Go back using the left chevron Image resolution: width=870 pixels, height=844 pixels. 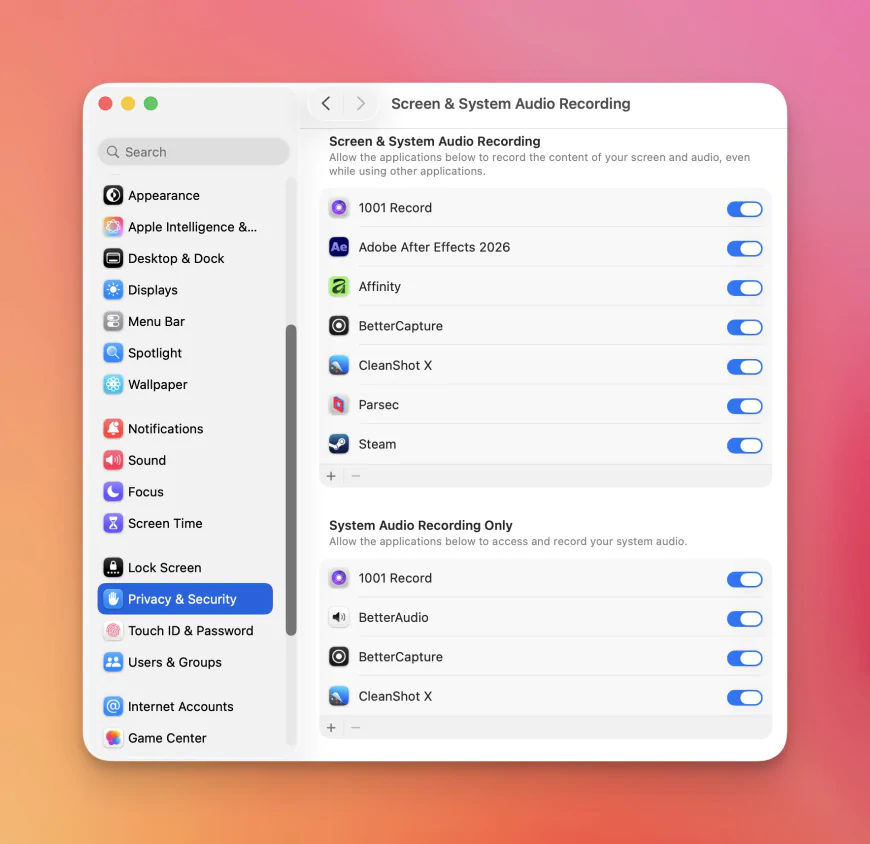pos(326,104)
